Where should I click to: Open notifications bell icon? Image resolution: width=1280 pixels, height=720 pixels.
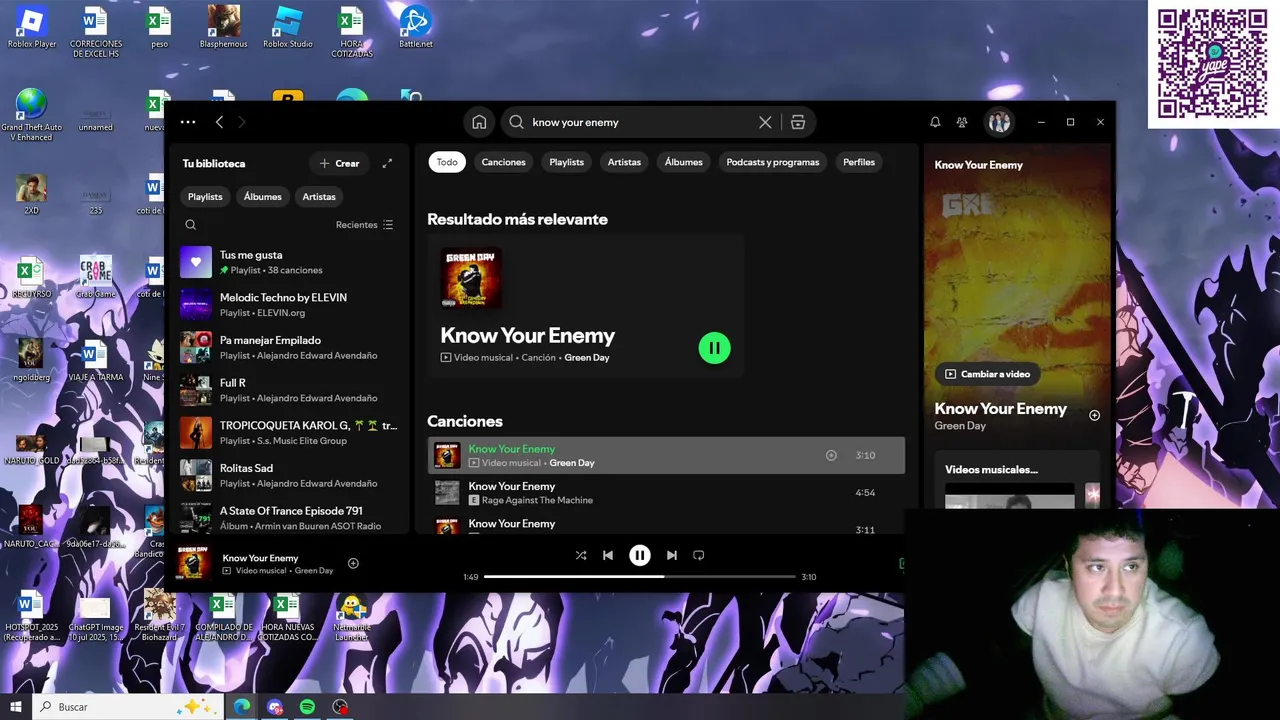coord(935,122)
